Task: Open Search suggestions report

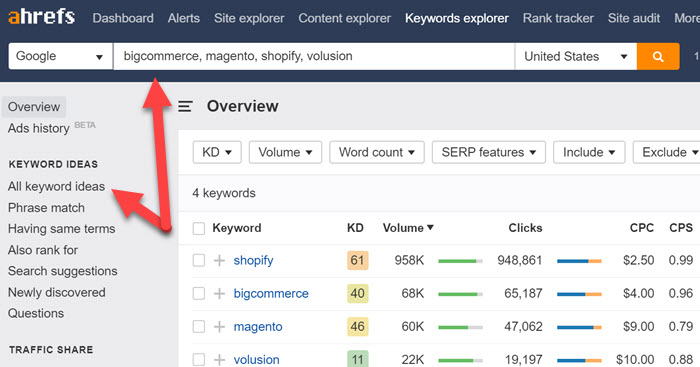Action: [x=62, y=271]
